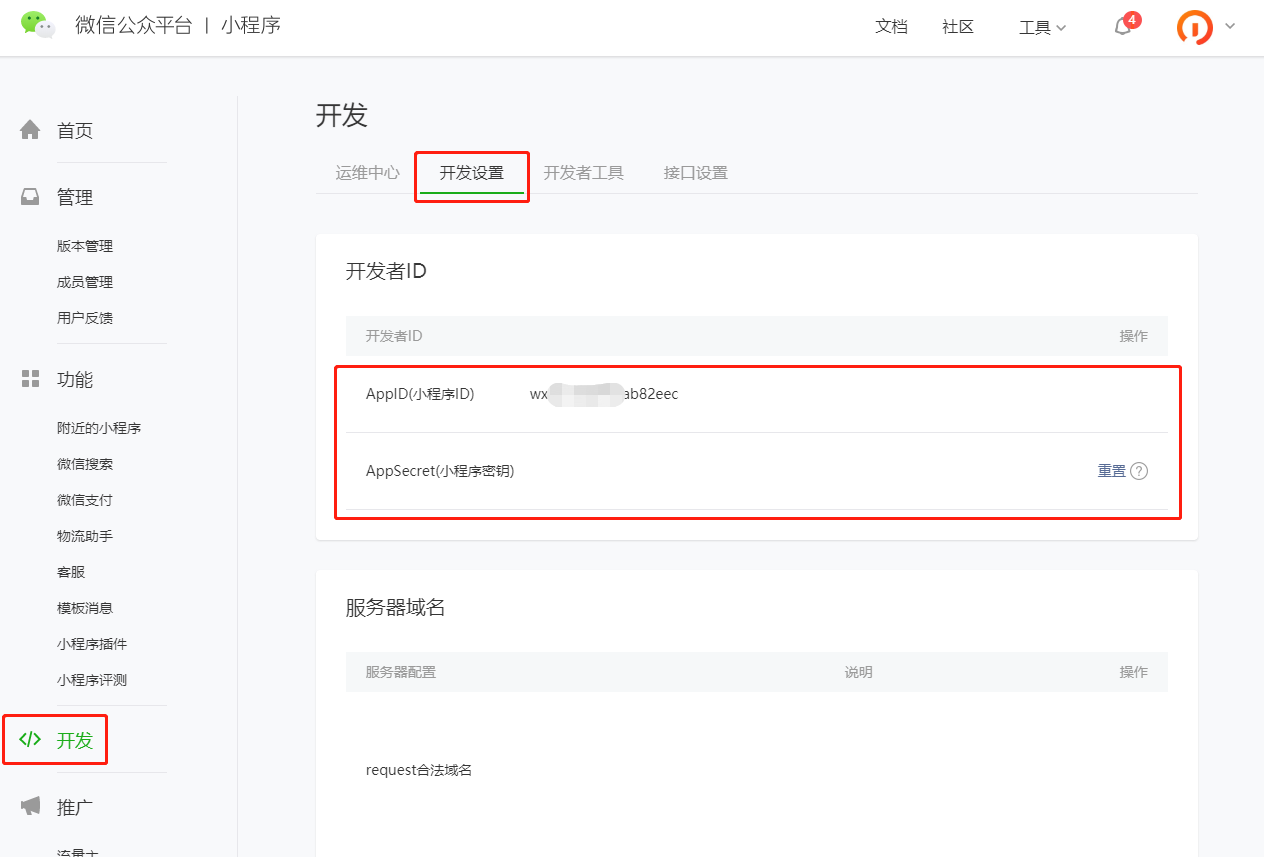Click the 开发 code icon

(x=31, y=740)
